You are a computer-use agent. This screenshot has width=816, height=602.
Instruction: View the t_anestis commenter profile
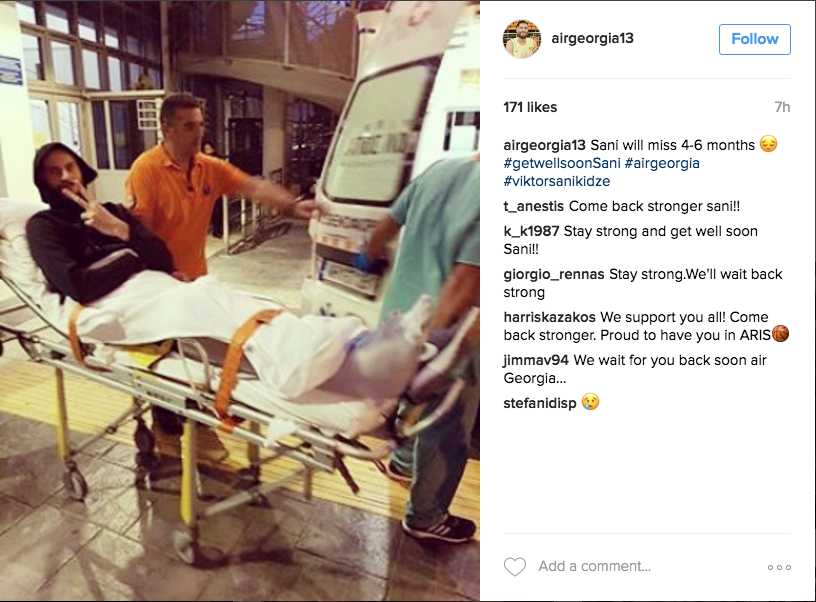[x=533, y=207]
